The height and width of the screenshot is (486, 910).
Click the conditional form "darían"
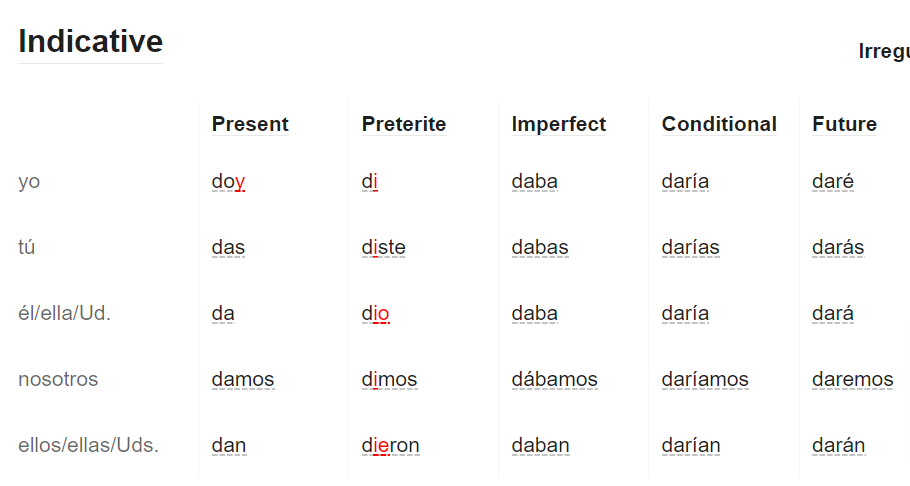tap(691, 446)
